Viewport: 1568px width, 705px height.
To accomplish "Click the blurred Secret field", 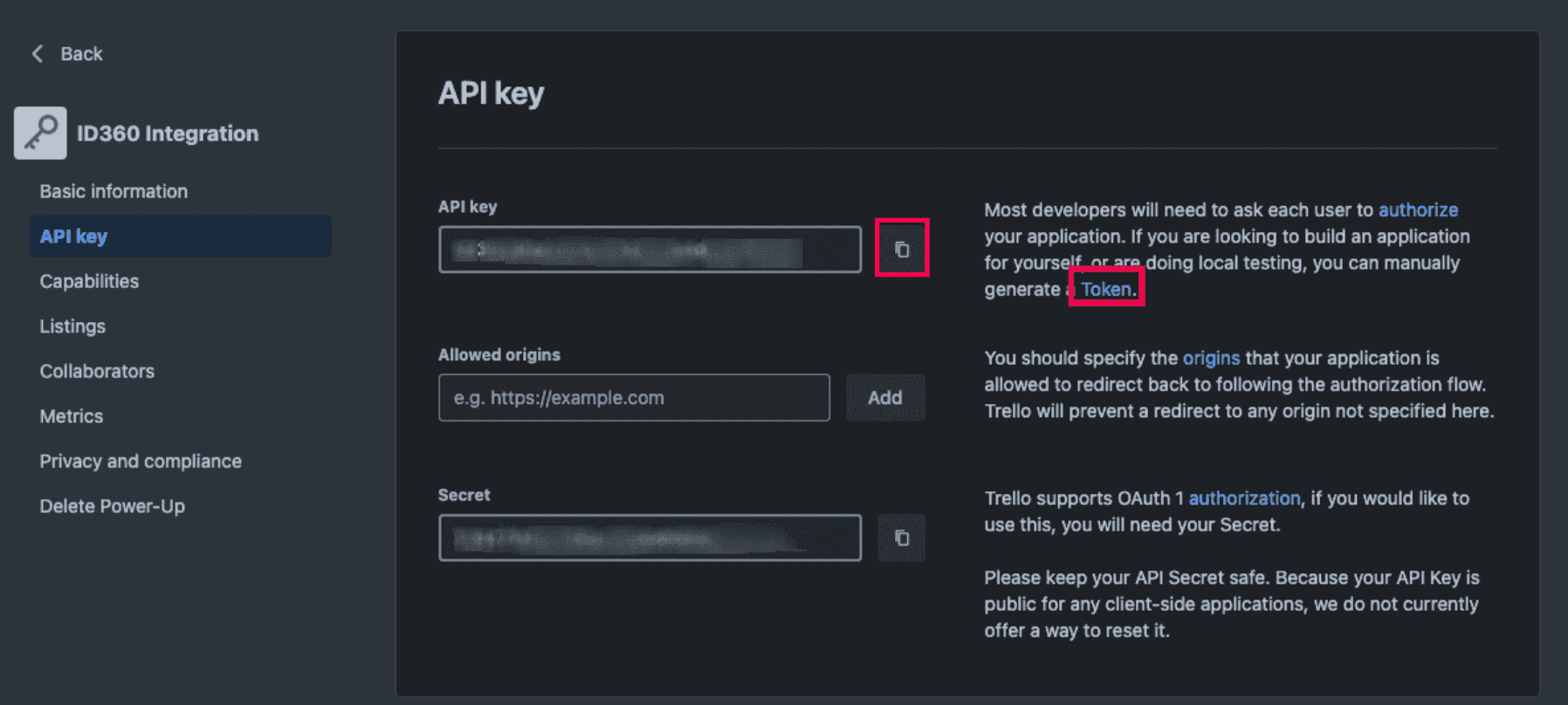I will (649, 537).
